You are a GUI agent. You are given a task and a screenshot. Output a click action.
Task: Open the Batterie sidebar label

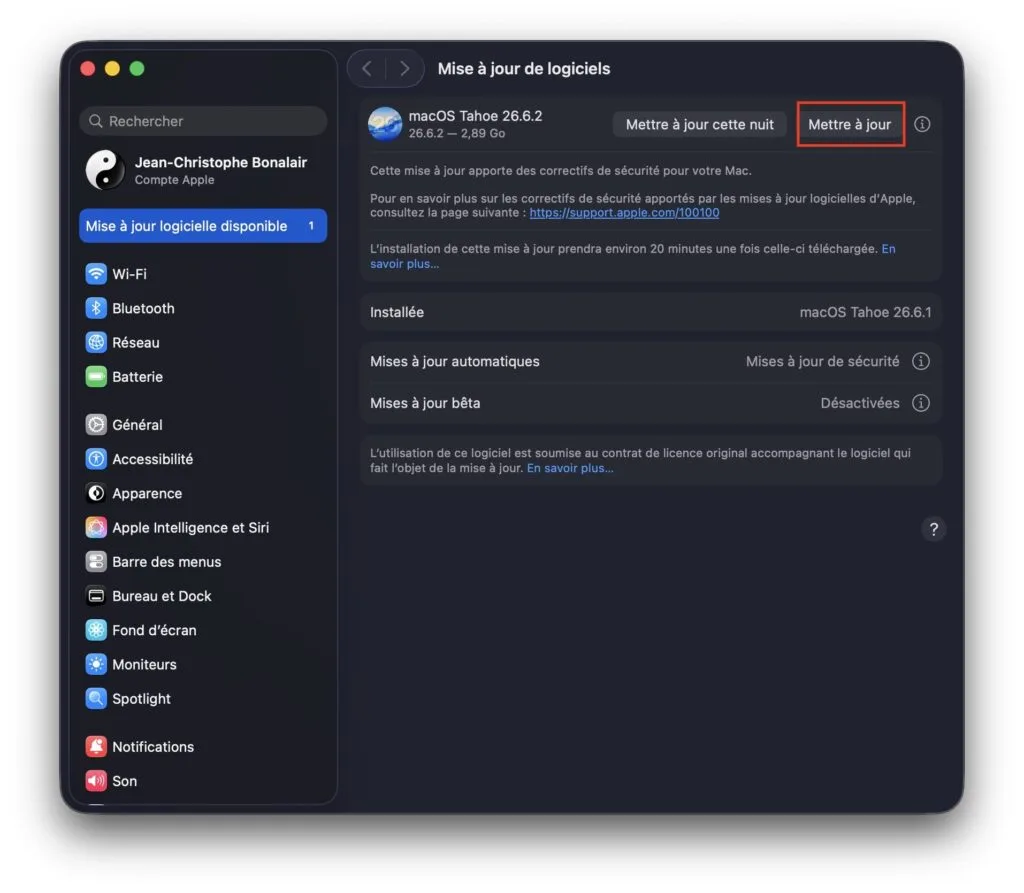point(137,377)
